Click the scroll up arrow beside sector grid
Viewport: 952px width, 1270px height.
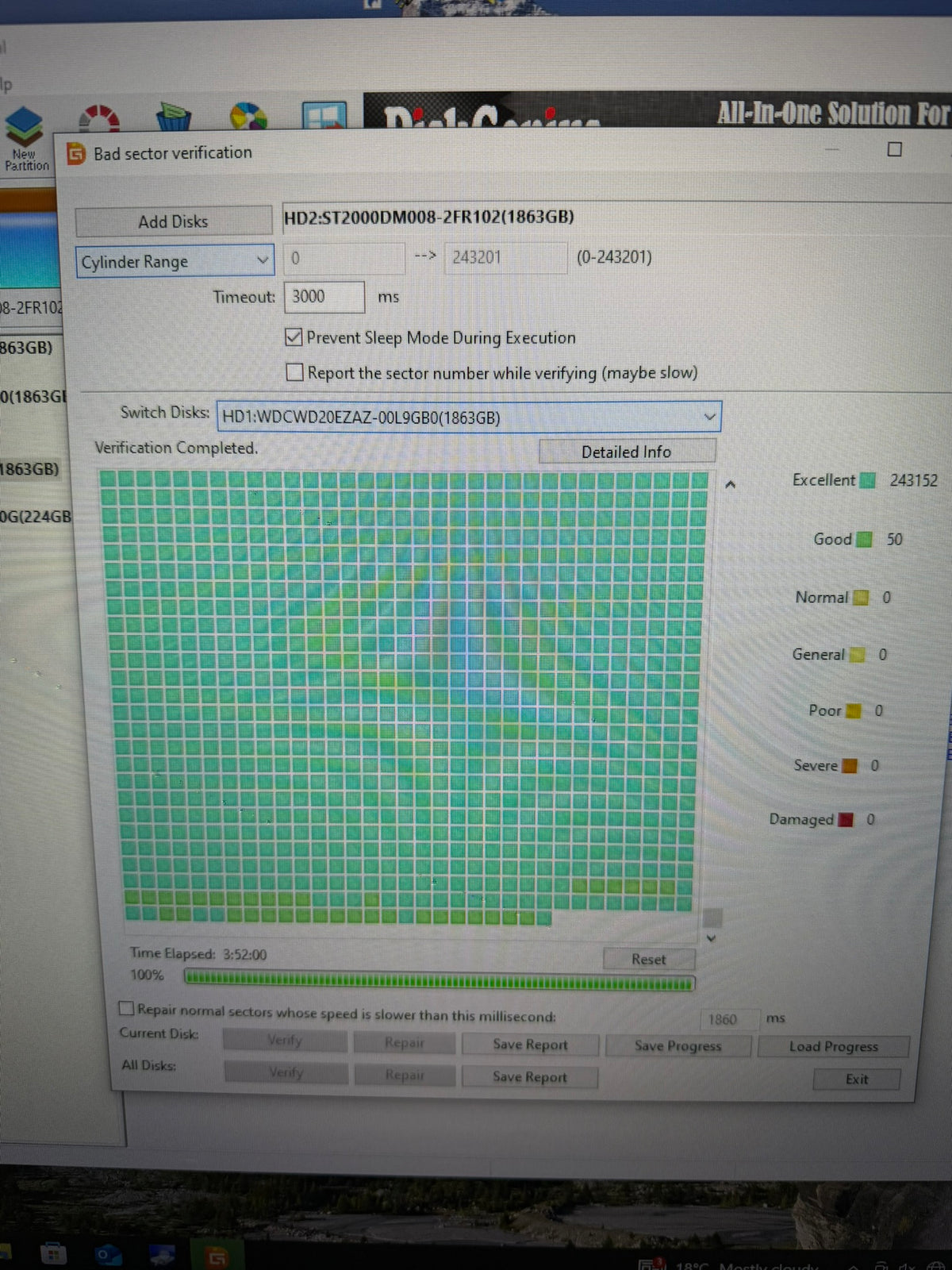point(730,484)
